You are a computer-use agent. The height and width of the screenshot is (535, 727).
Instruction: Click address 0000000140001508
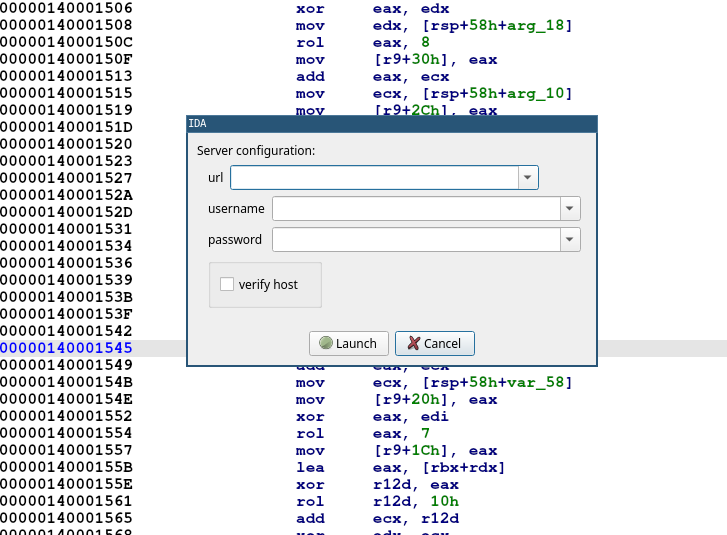[66, 25]
